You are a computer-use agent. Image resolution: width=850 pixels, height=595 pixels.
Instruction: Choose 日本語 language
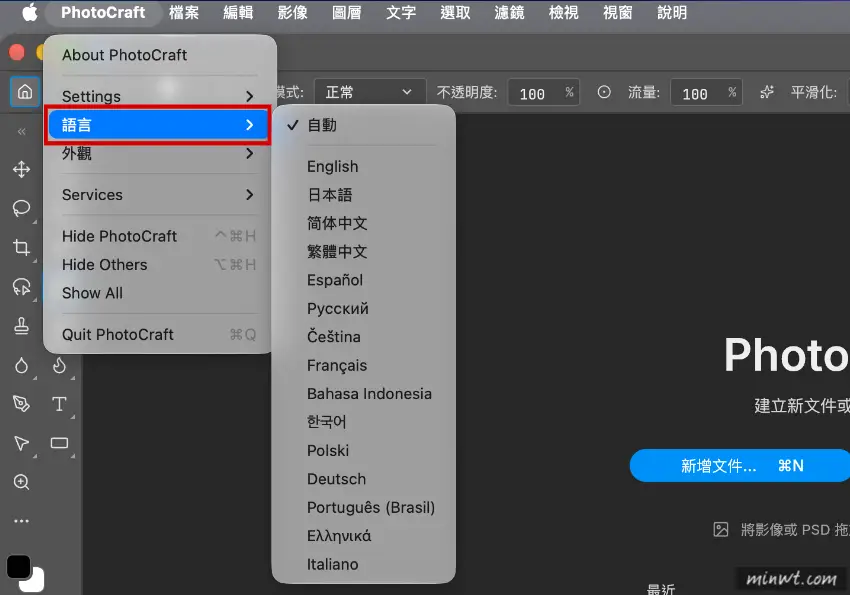pyautogui.click(x=363, y=195)
